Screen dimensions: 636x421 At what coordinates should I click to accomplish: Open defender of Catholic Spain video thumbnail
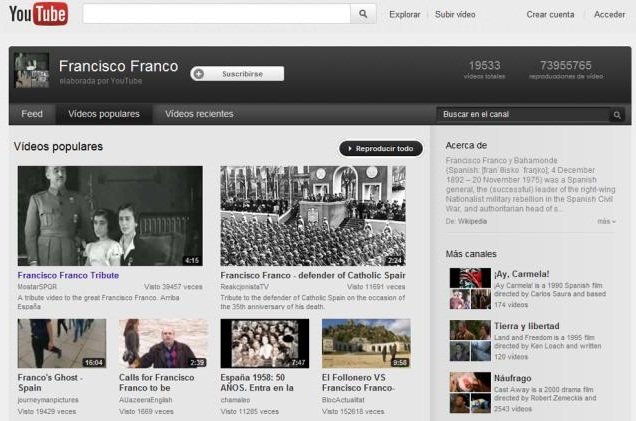coord(313,216)
